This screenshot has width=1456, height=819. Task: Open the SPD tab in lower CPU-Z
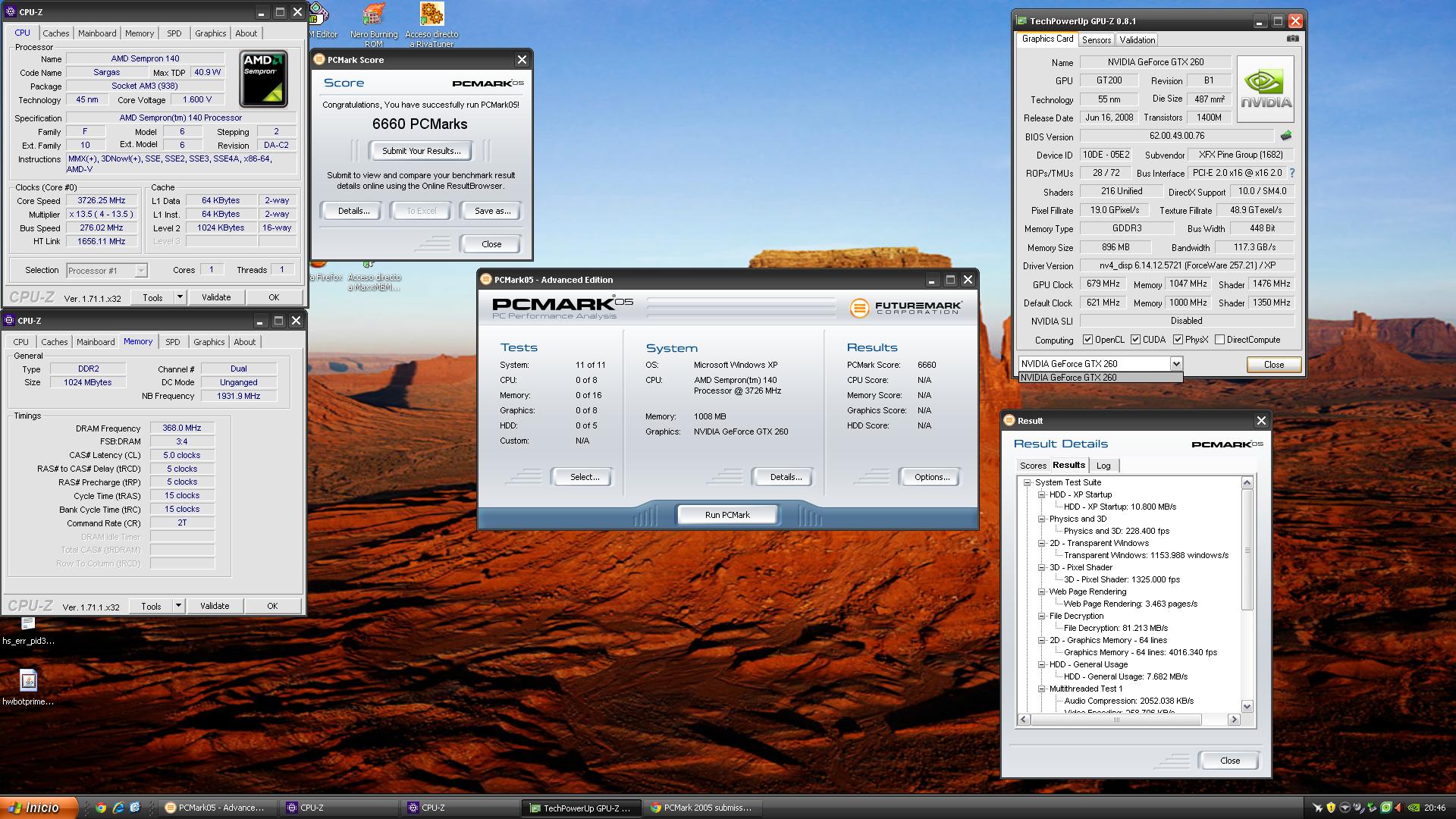(x=173, y=342)
